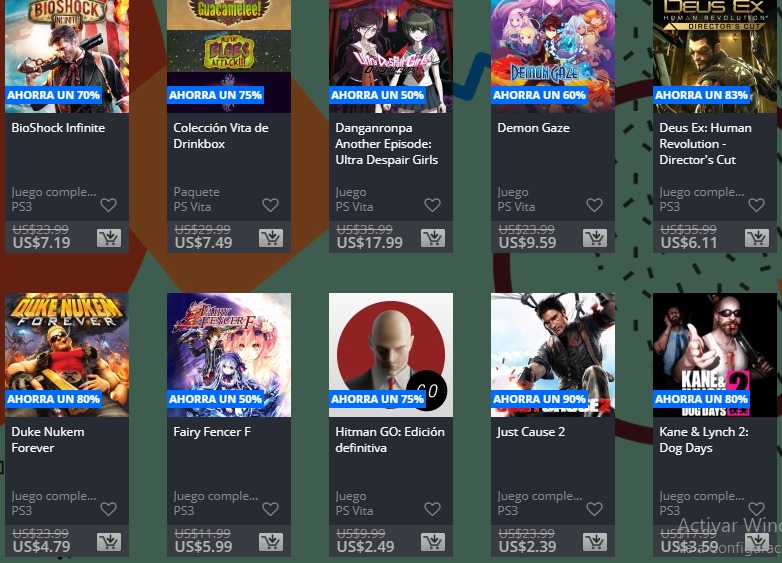
Task: Toggle wishlist heart for BioShock Infinite
Action: point(108,205)
